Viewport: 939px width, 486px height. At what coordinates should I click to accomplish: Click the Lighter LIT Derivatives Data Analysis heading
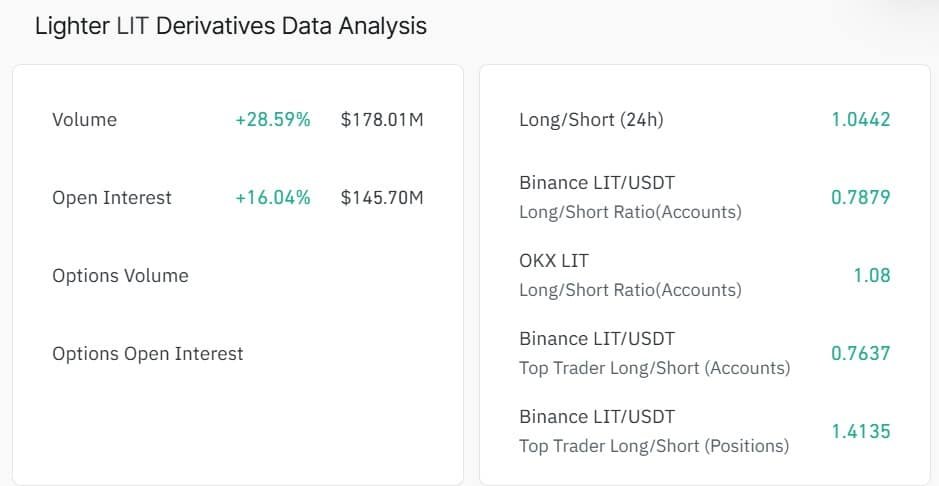[x=230, y=26]
